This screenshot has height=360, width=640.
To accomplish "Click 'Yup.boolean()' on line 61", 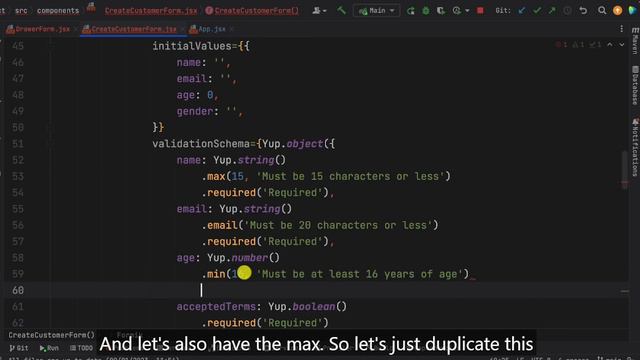I will [x=307, y=307].
